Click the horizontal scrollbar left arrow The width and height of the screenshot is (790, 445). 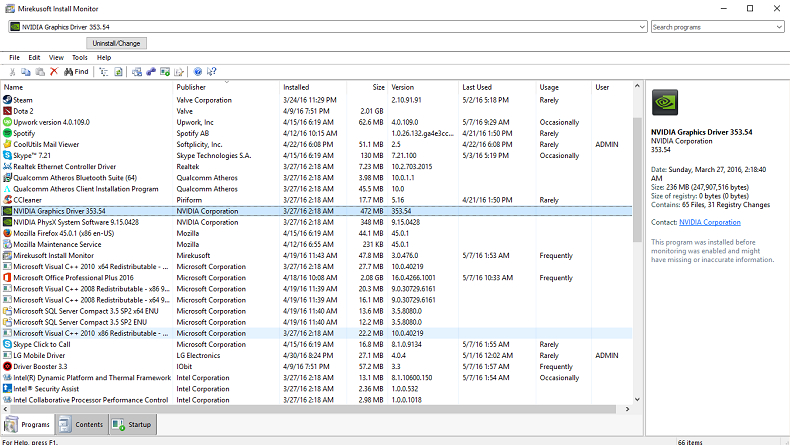click(6, 409)
